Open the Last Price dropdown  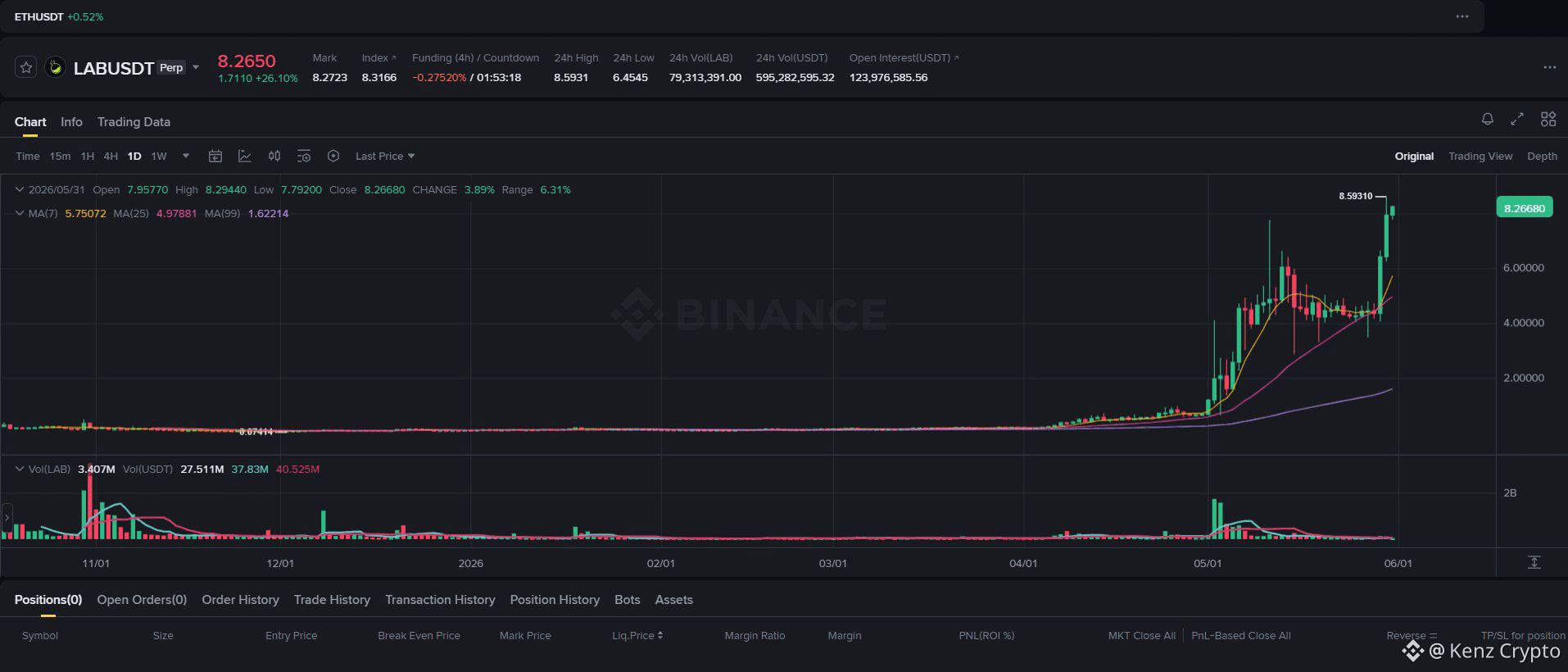coord(385,156)
